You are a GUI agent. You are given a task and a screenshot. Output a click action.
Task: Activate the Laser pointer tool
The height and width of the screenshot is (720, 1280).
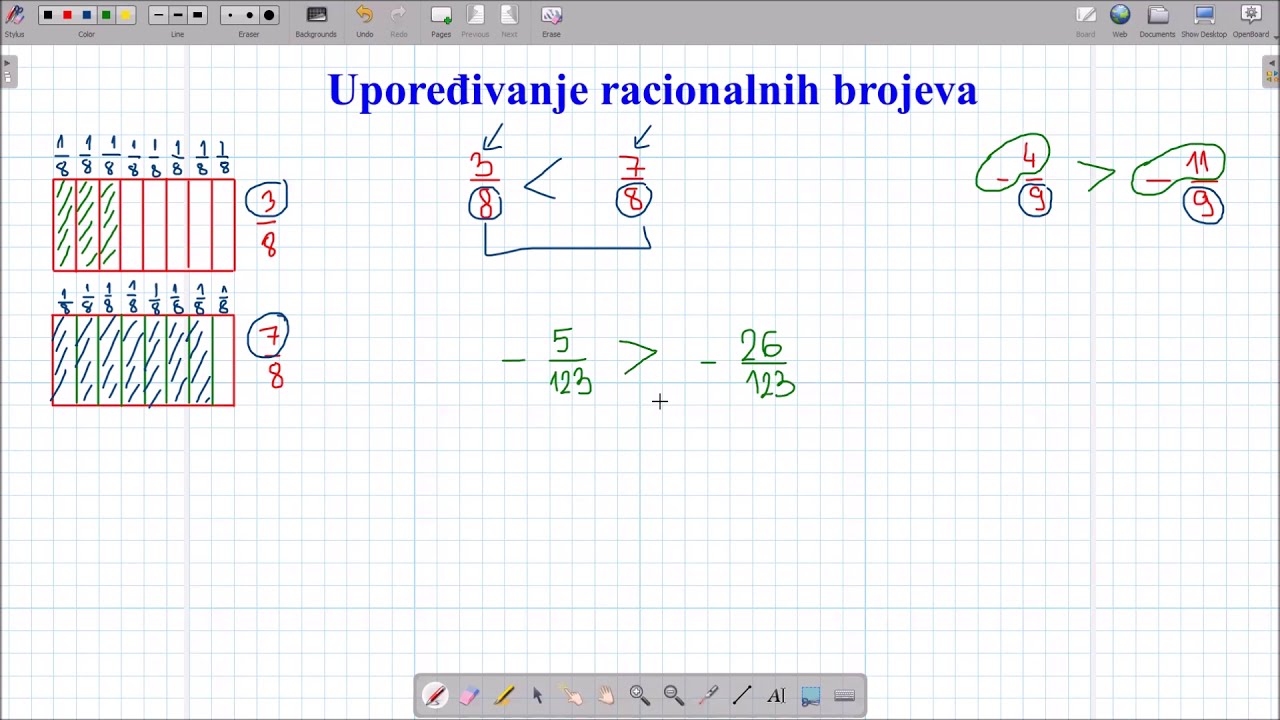click(708, 696)
